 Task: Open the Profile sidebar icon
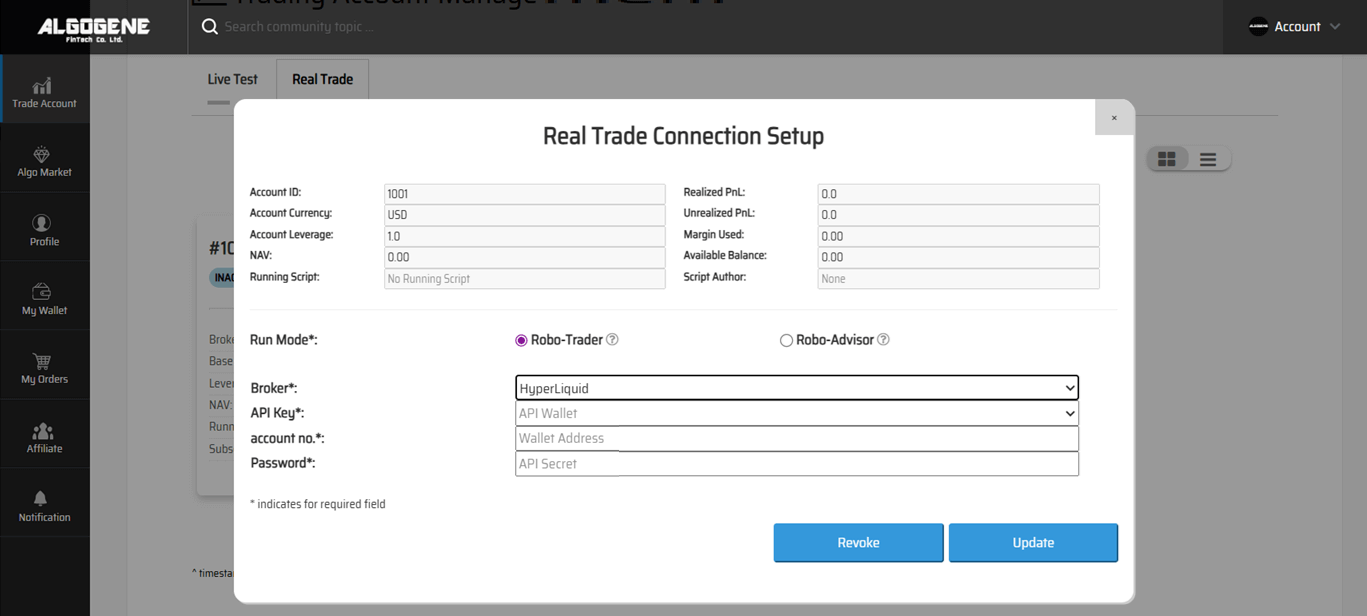coord(44,230)
